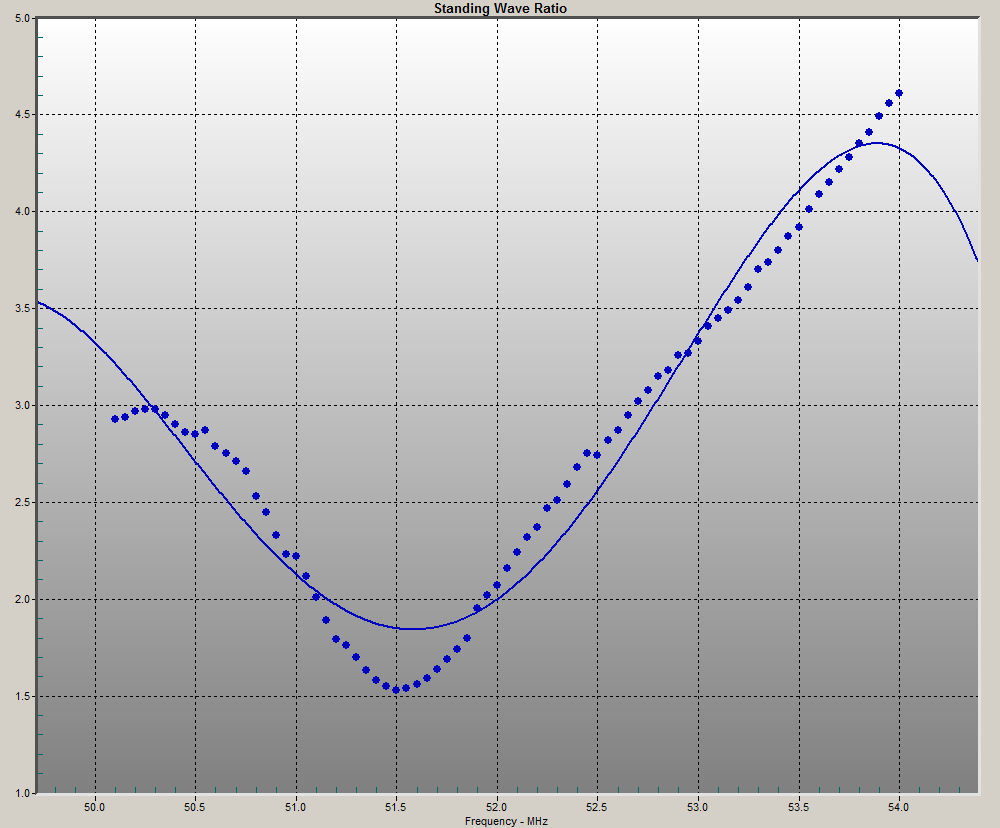The height and width of the screenshot is (828, 1000).
Task: Click the 3.0 value on the y-axis
Action: coord(22,406)
